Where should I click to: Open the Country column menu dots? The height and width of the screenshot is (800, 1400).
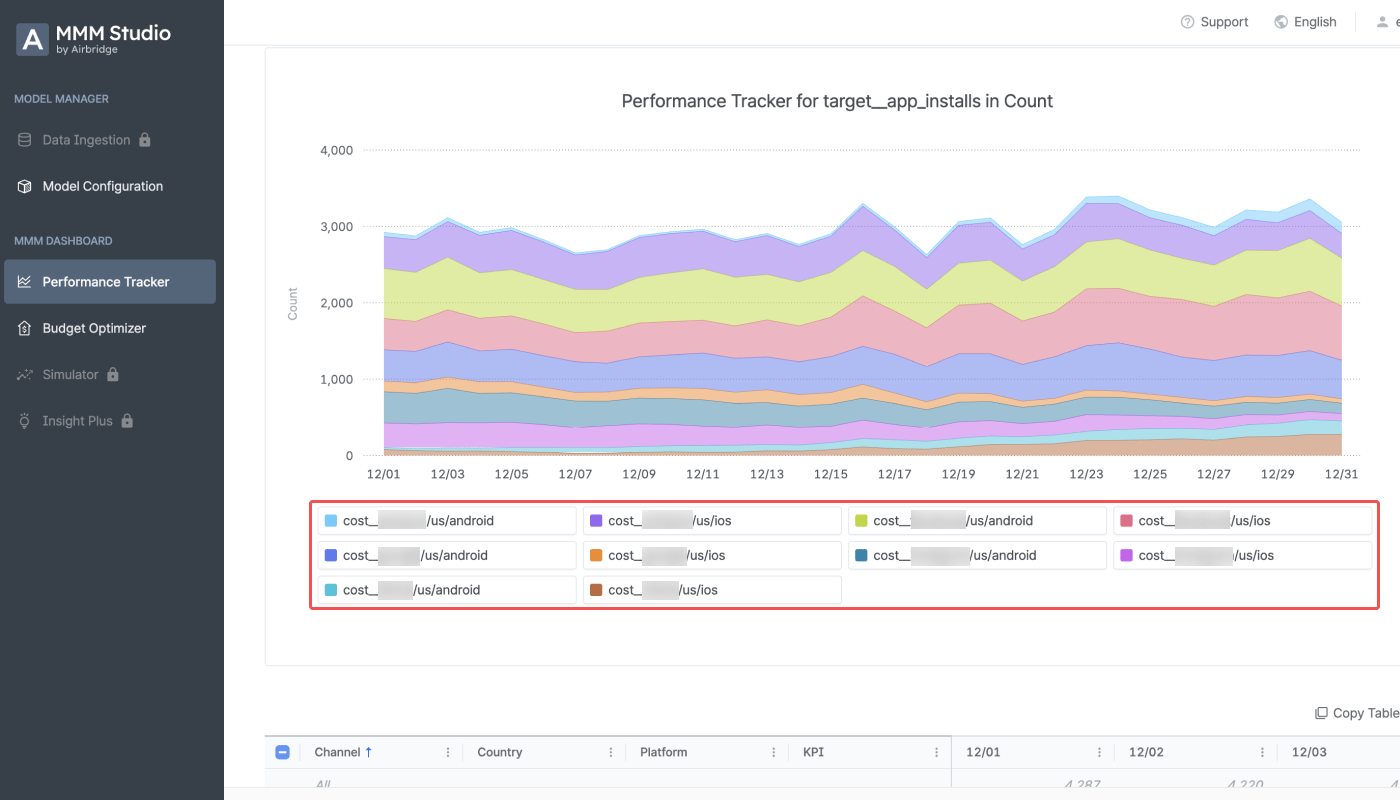[x=611, y=752]
